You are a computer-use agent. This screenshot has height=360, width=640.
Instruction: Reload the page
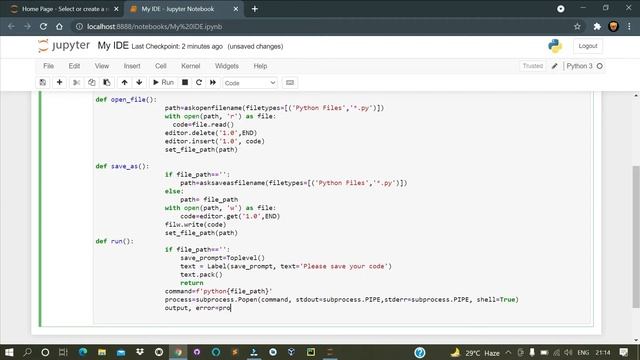tap(43, 27)
